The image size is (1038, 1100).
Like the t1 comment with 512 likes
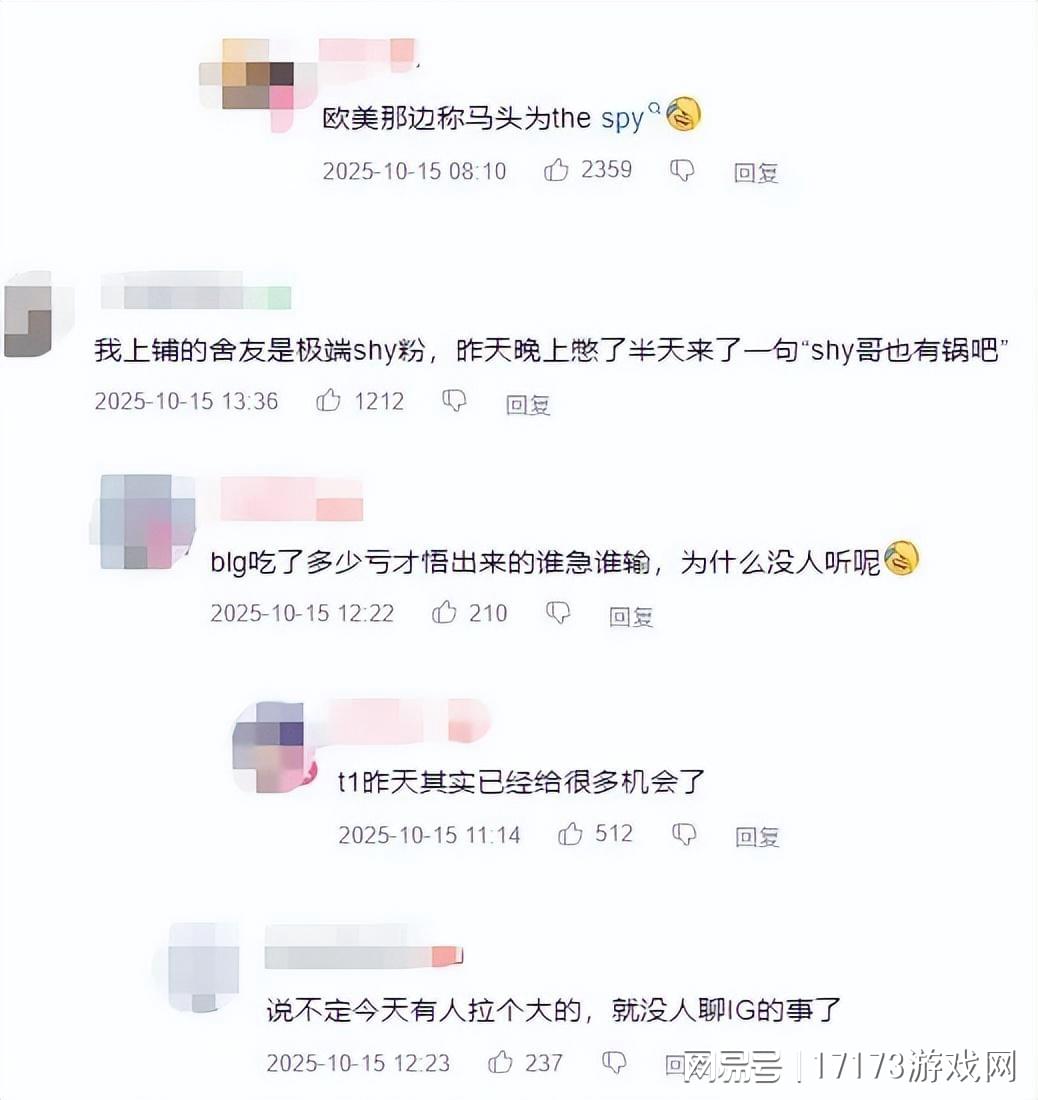[x=570, y=833]
